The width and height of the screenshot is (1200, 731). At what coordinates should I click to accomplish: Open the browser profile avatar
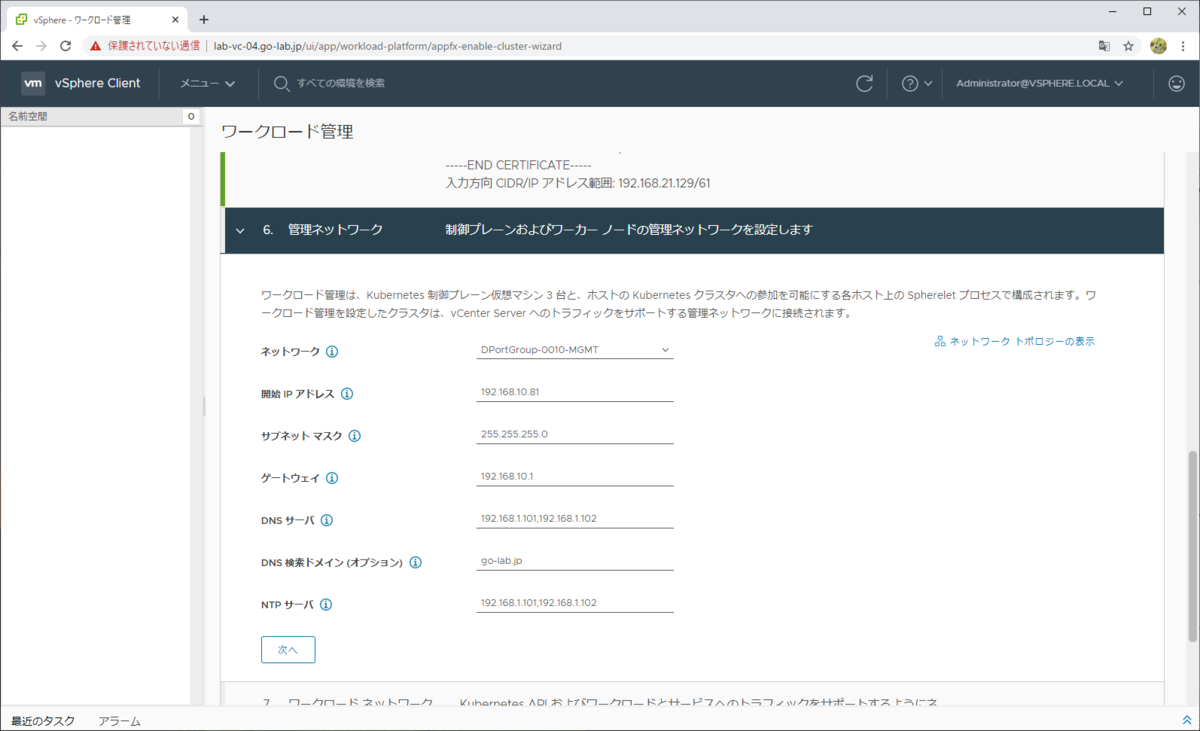click(x=1158, y=45)
